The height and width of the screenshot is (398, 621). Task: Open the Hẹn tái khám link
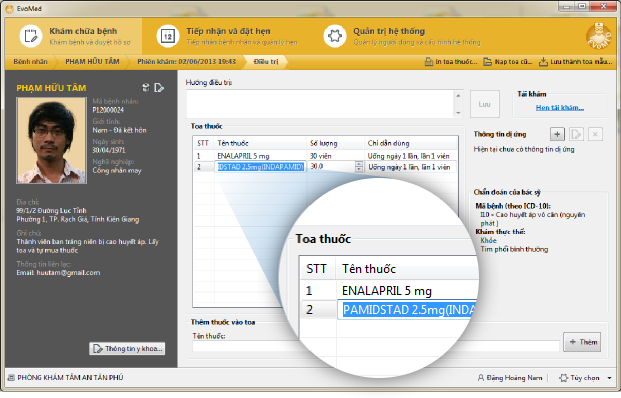coord(560,107)
